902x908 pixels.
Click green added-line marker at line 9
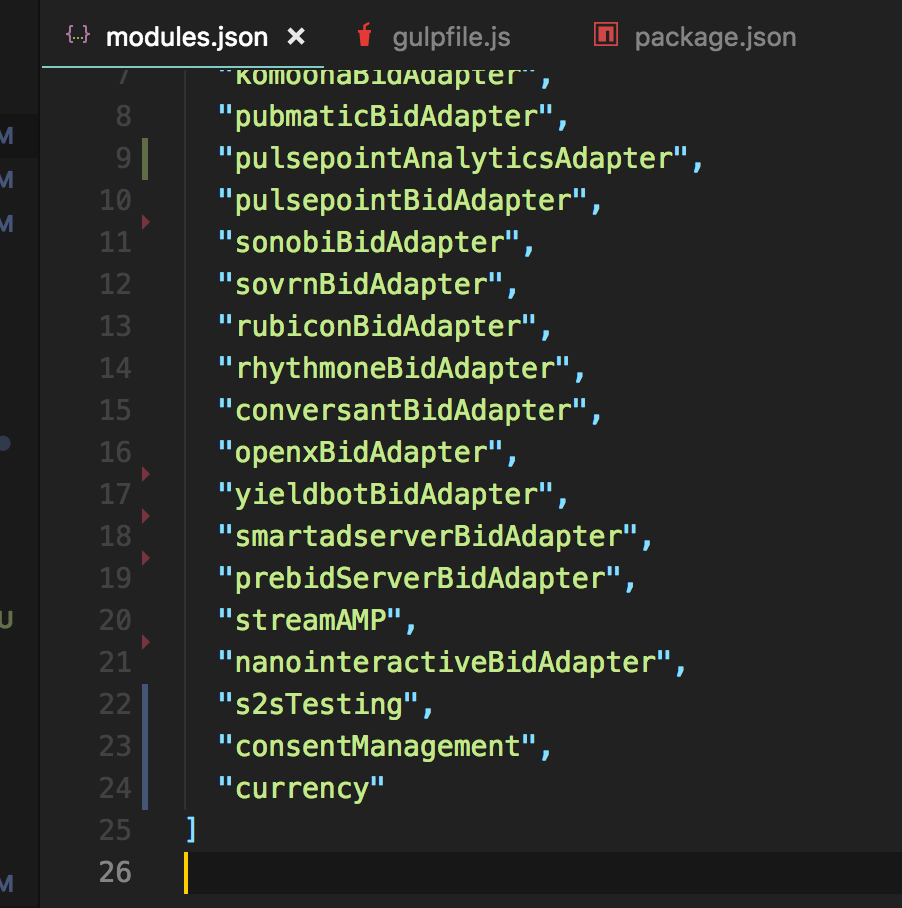tap(145, 159)
